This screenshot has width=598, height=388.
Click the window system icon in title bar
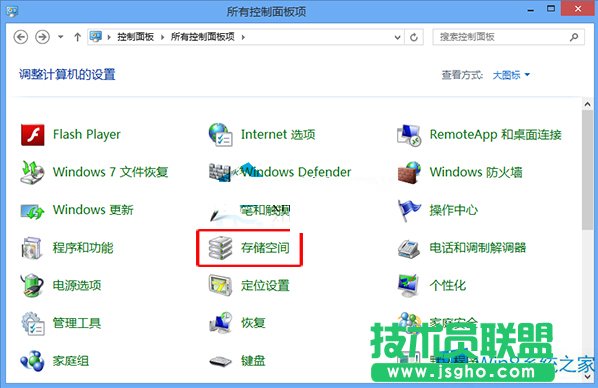(12, 11)
